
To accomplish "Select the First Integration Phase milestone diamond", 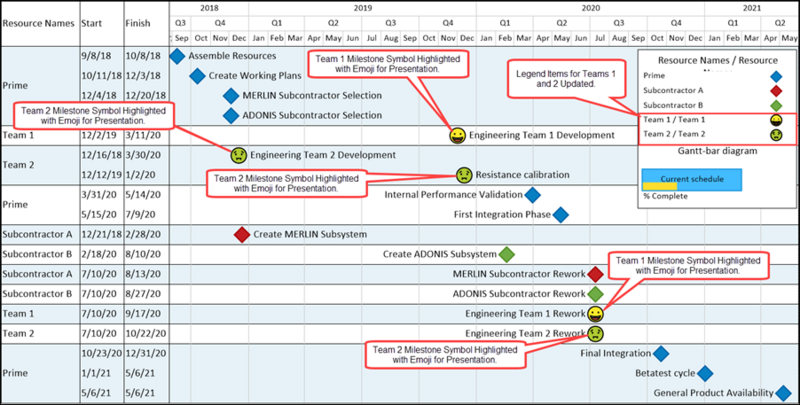I will 560,215.
